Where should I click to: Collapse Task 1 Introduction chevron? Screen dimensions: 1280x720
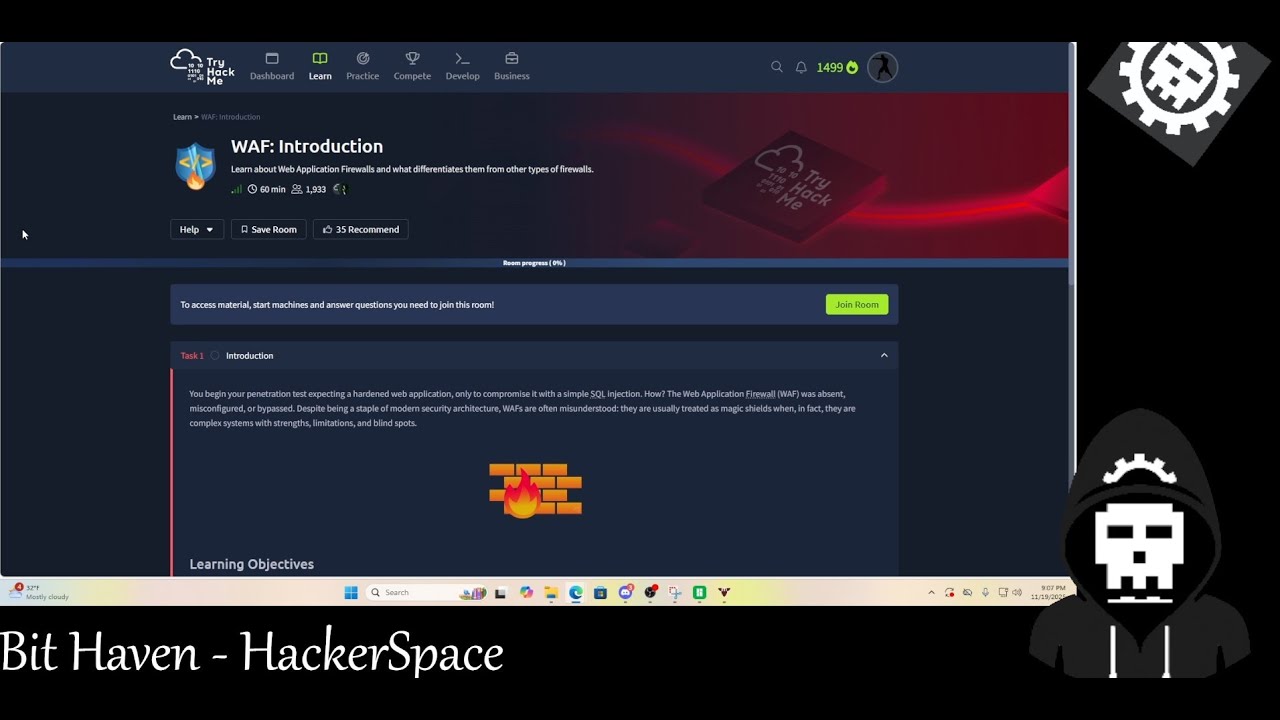coord(884,355)
